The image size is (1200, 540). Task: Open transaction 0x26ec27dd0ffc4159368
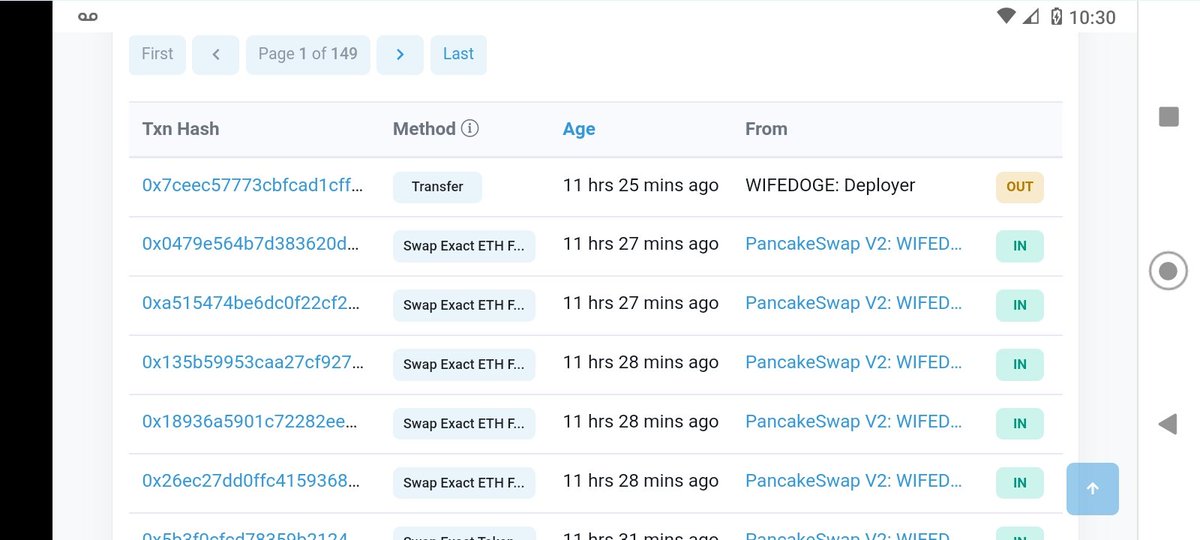click(252, 482)
